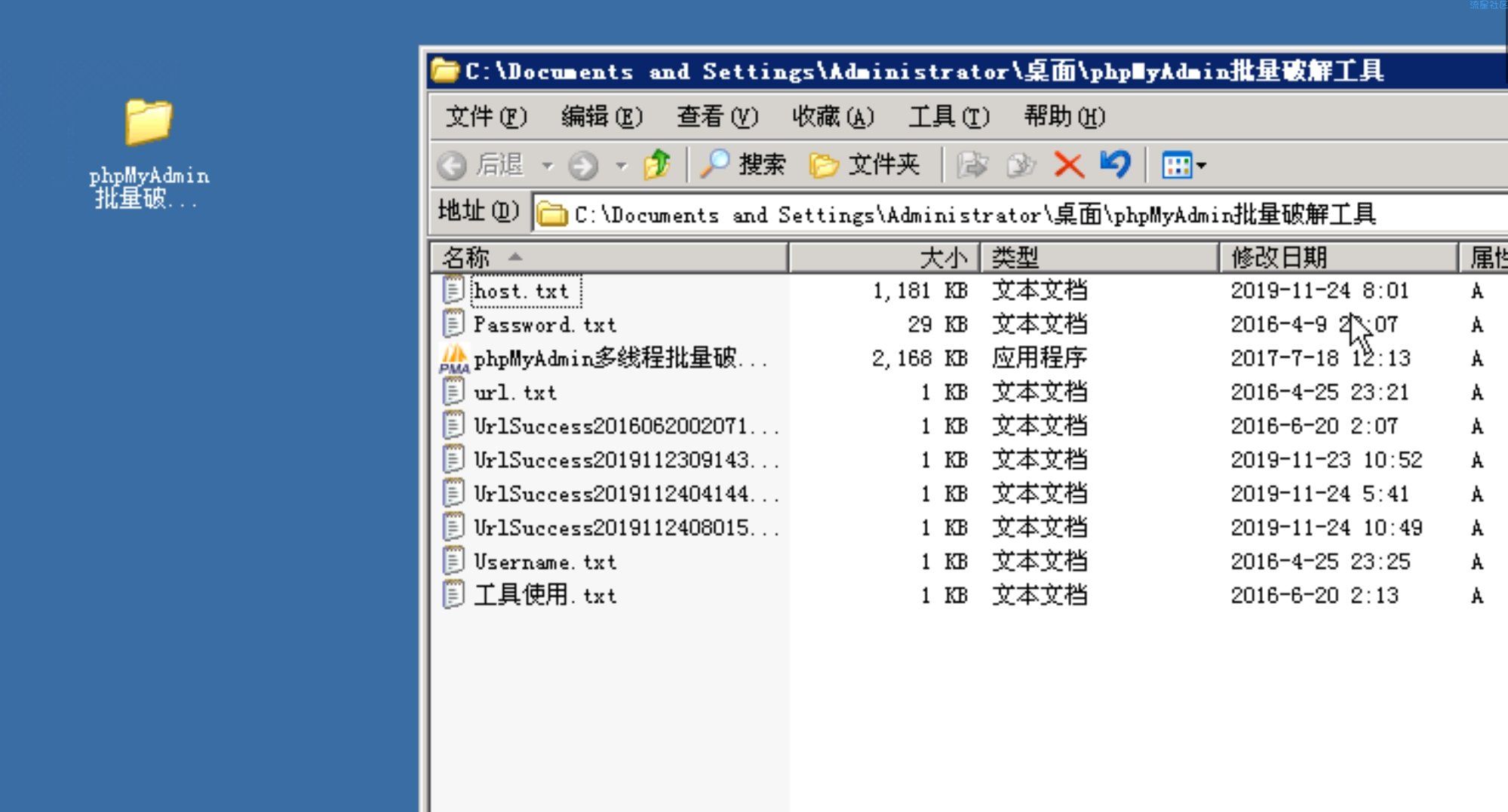1508x812 pixels.
Task: Open the 工具(T) menu
Action: (x=949, y=117)
